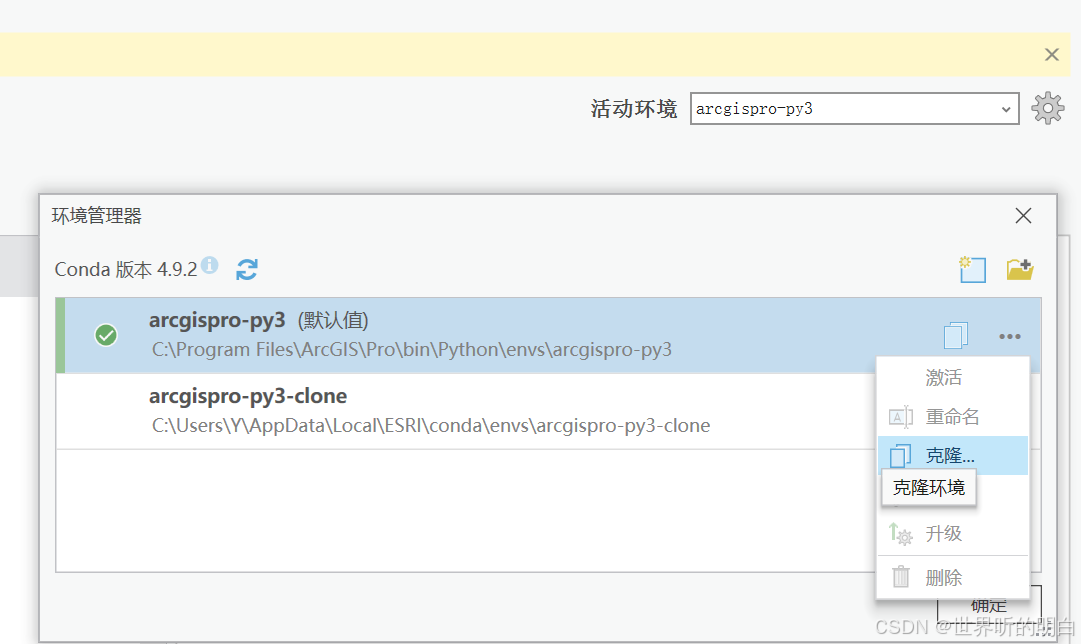Choose 激活 in the context menu
Image resolution: width=1081 pixels, height=644 pixels.
[953, 377]
